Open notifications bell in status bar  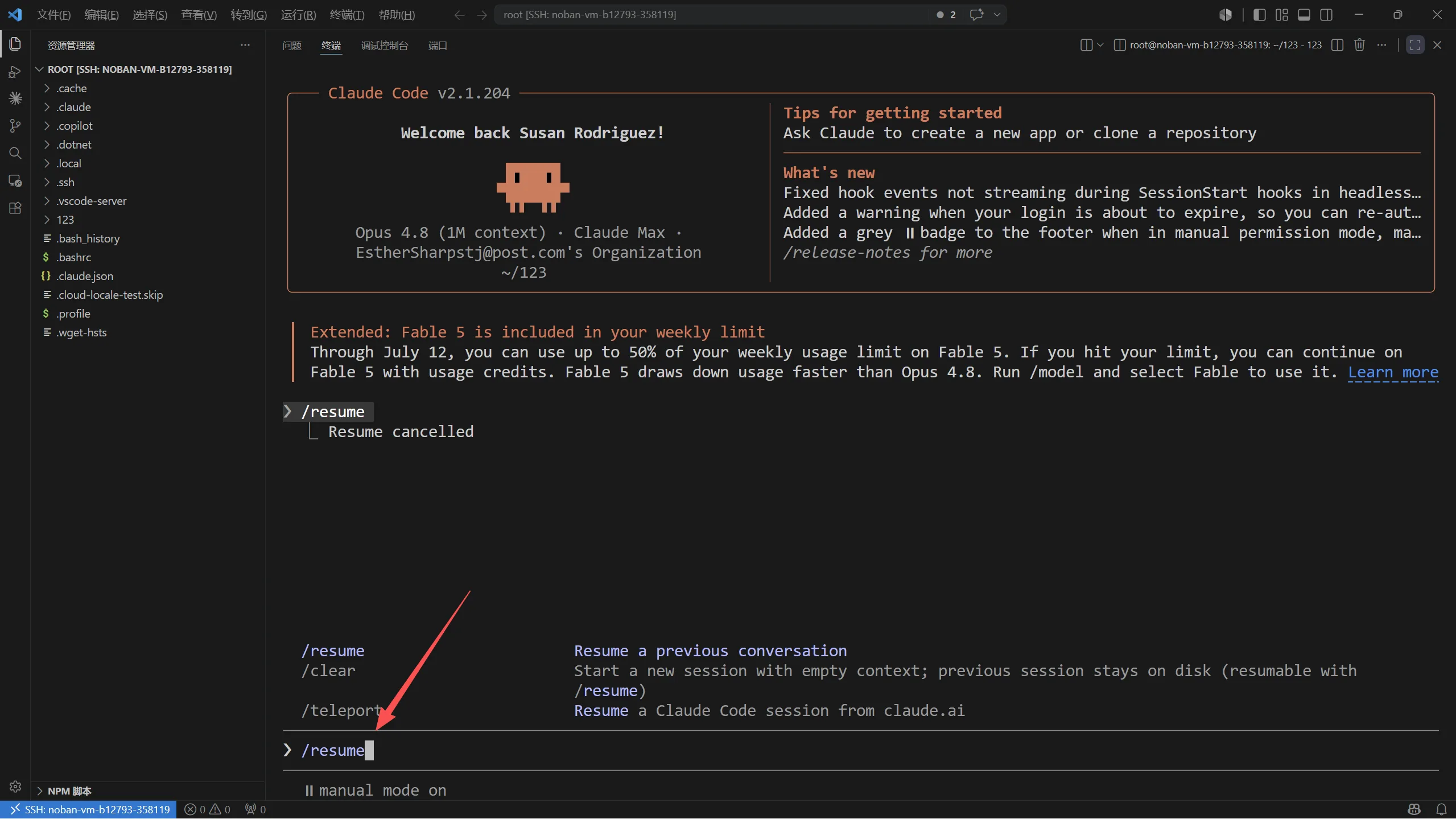1441,809
